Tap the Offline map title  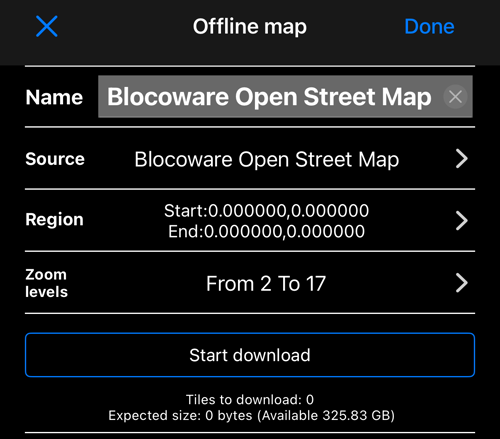click(x=250, y=27)
